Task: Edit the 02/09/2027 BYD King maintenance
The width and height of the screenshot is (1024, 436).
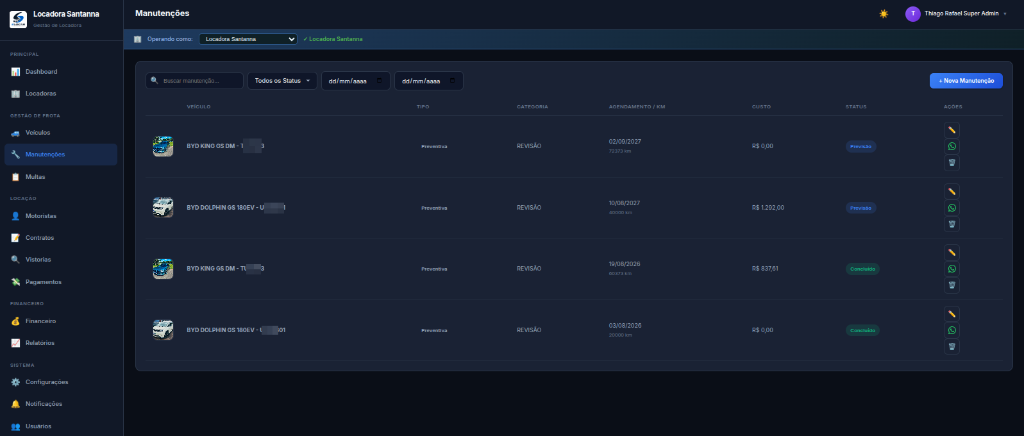Action: tap(952, 130)
